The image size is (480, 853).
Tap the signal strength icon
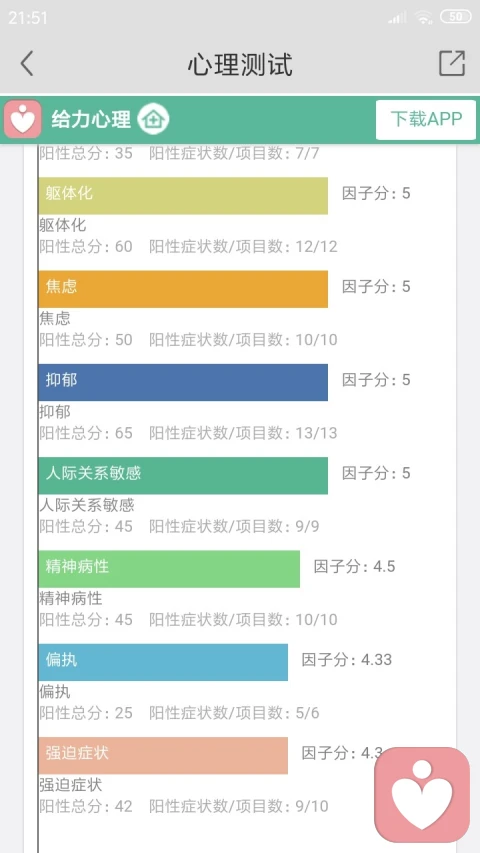[x=397, y=17]
